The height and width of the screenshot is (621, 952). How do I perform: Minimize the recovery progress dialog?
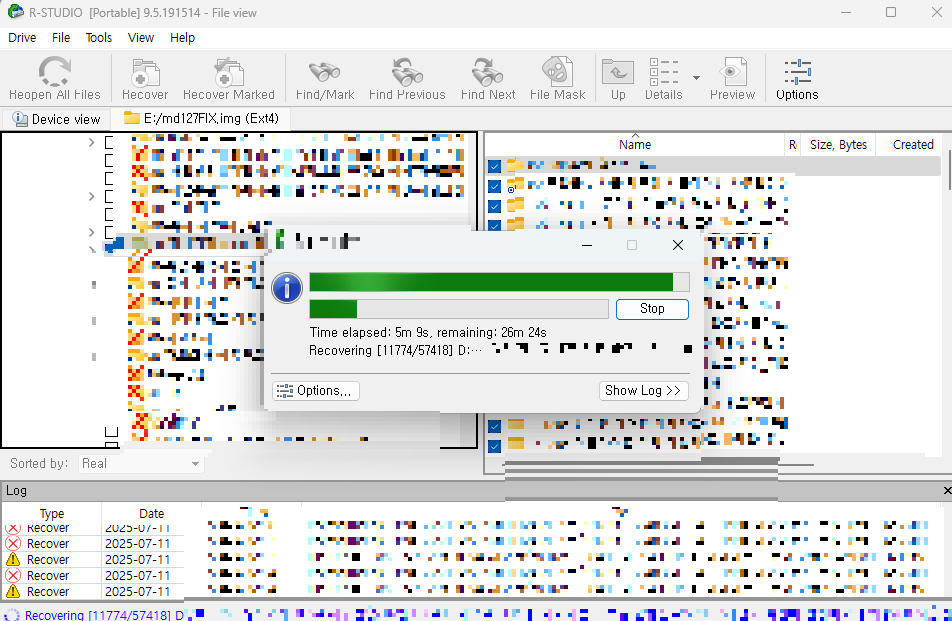pyautogui.click(x=586, y=245)
